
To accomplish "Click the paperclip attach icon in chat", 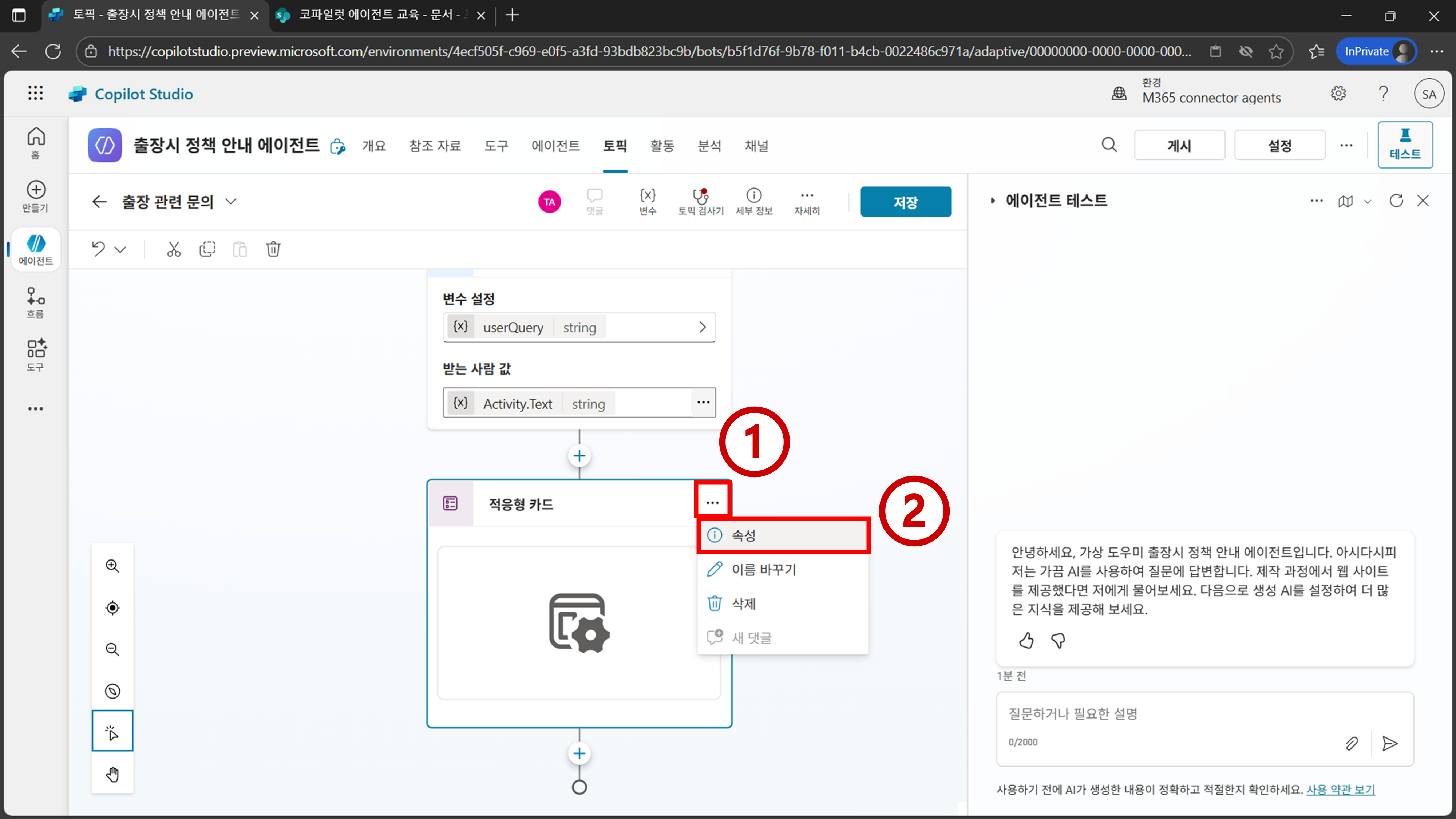I will point(1352,743).
